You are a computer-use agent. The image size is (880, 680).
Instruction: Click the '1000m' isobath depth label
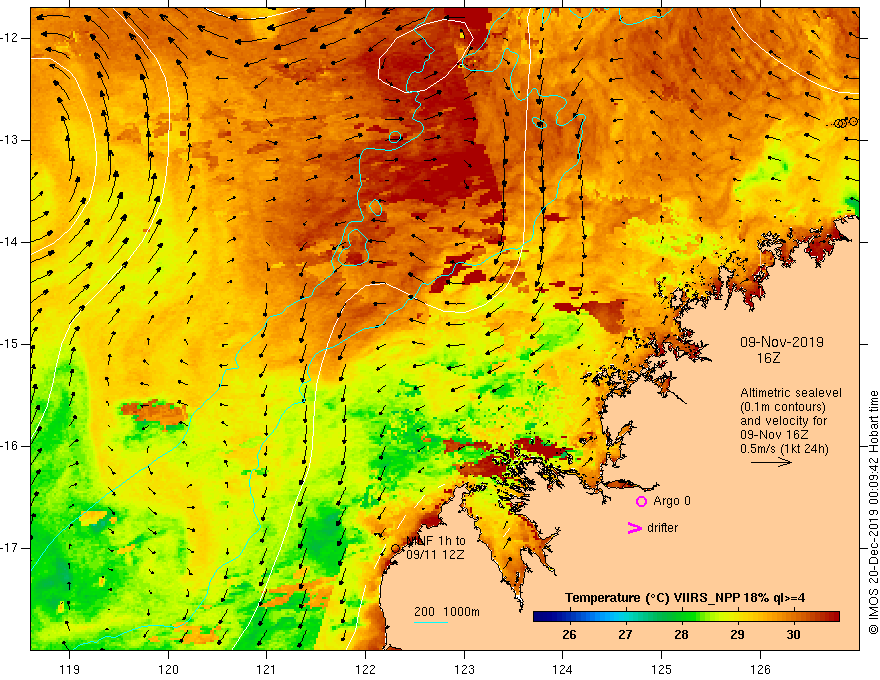461,612
